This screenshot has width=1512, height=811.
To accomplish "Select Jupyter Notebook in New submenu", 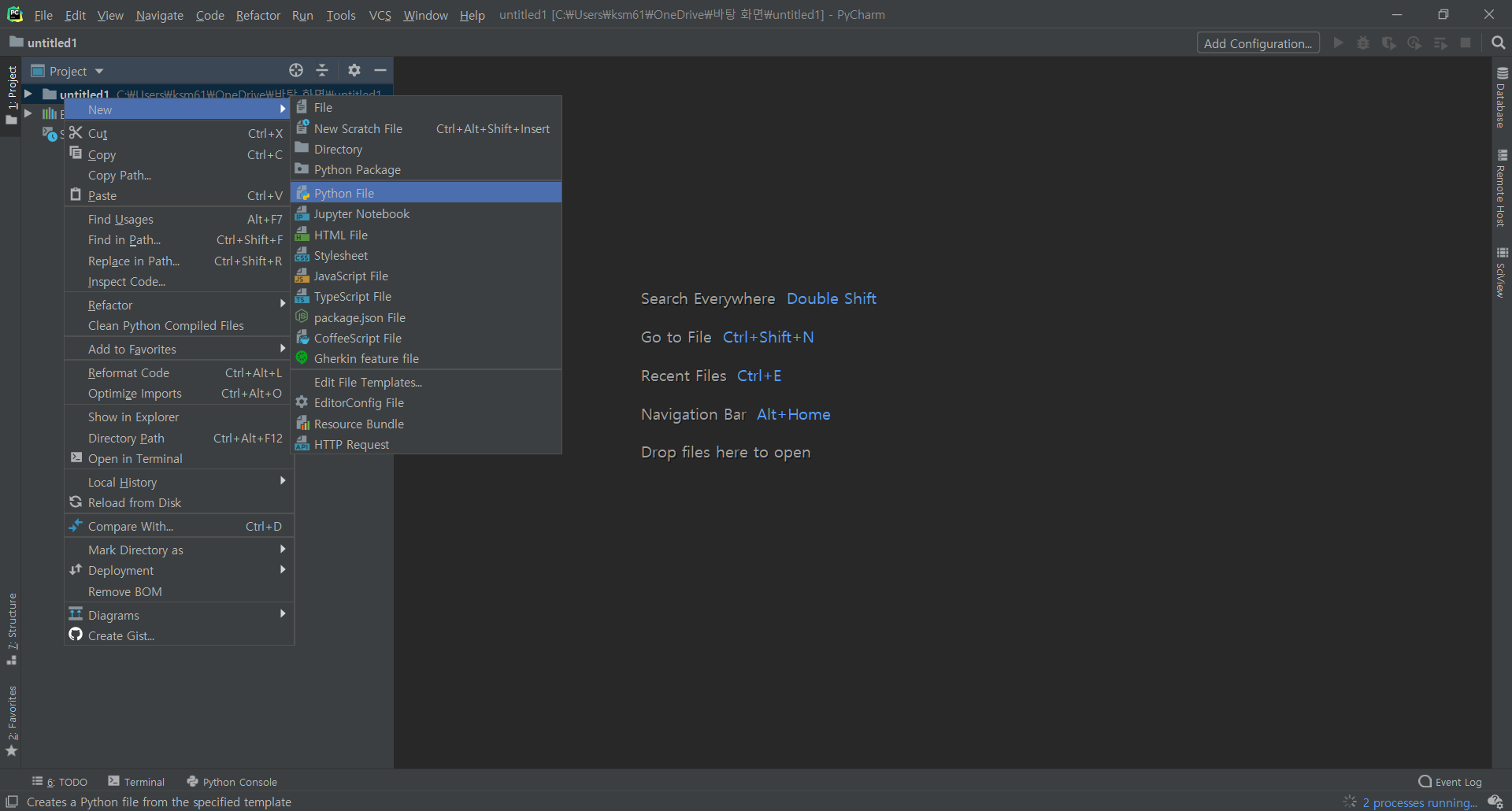I will tap(426, 213).
